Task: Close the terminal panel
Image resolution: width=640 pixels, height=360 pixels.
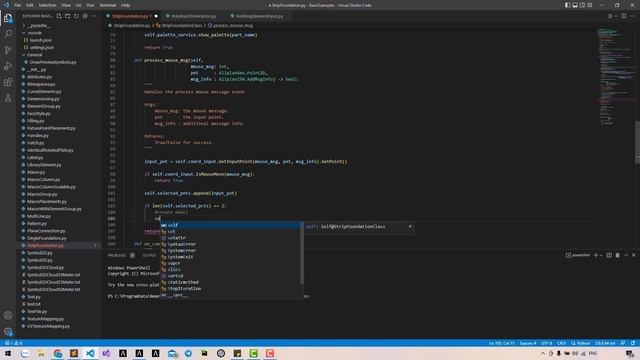Action: coord(634,255)
